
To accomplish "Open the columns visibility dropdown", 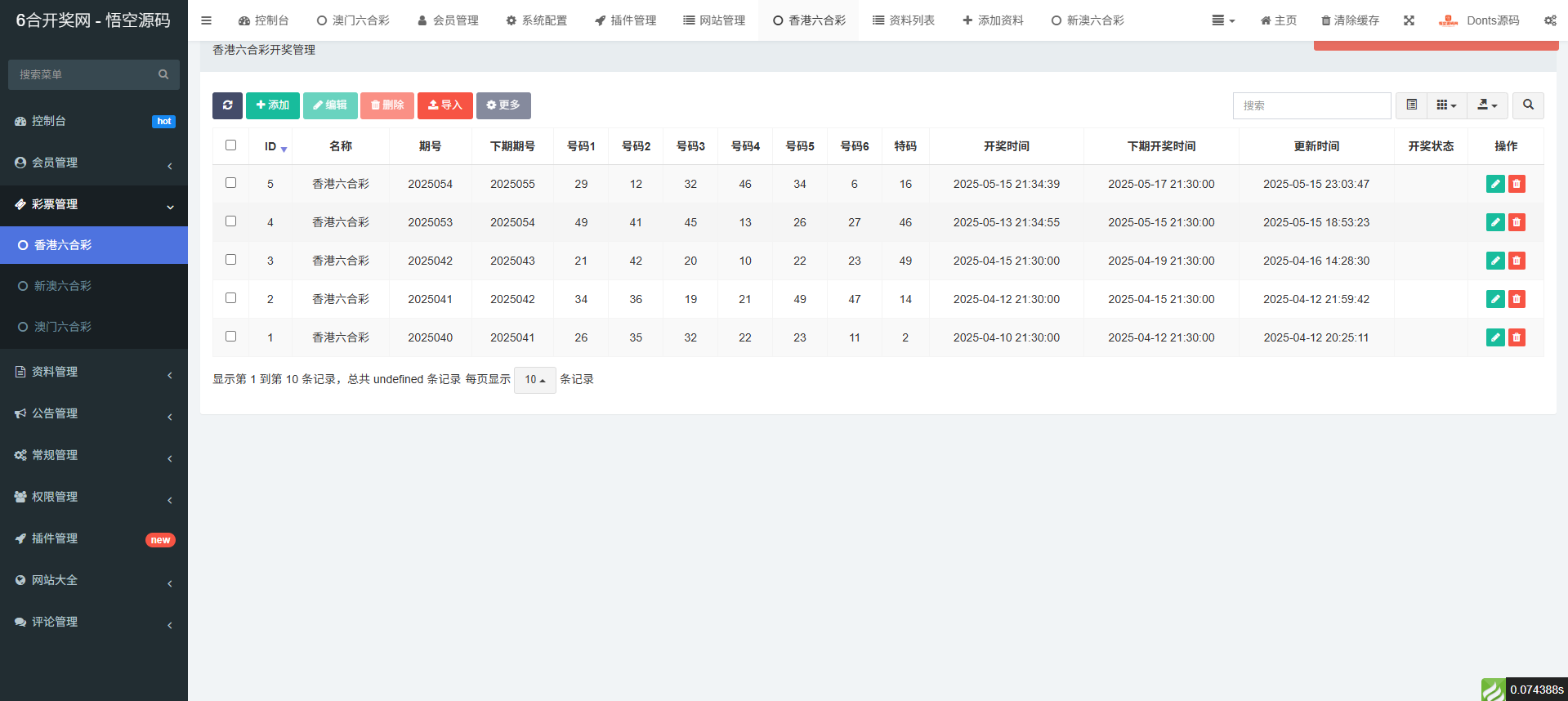I will pos(1446,105).
